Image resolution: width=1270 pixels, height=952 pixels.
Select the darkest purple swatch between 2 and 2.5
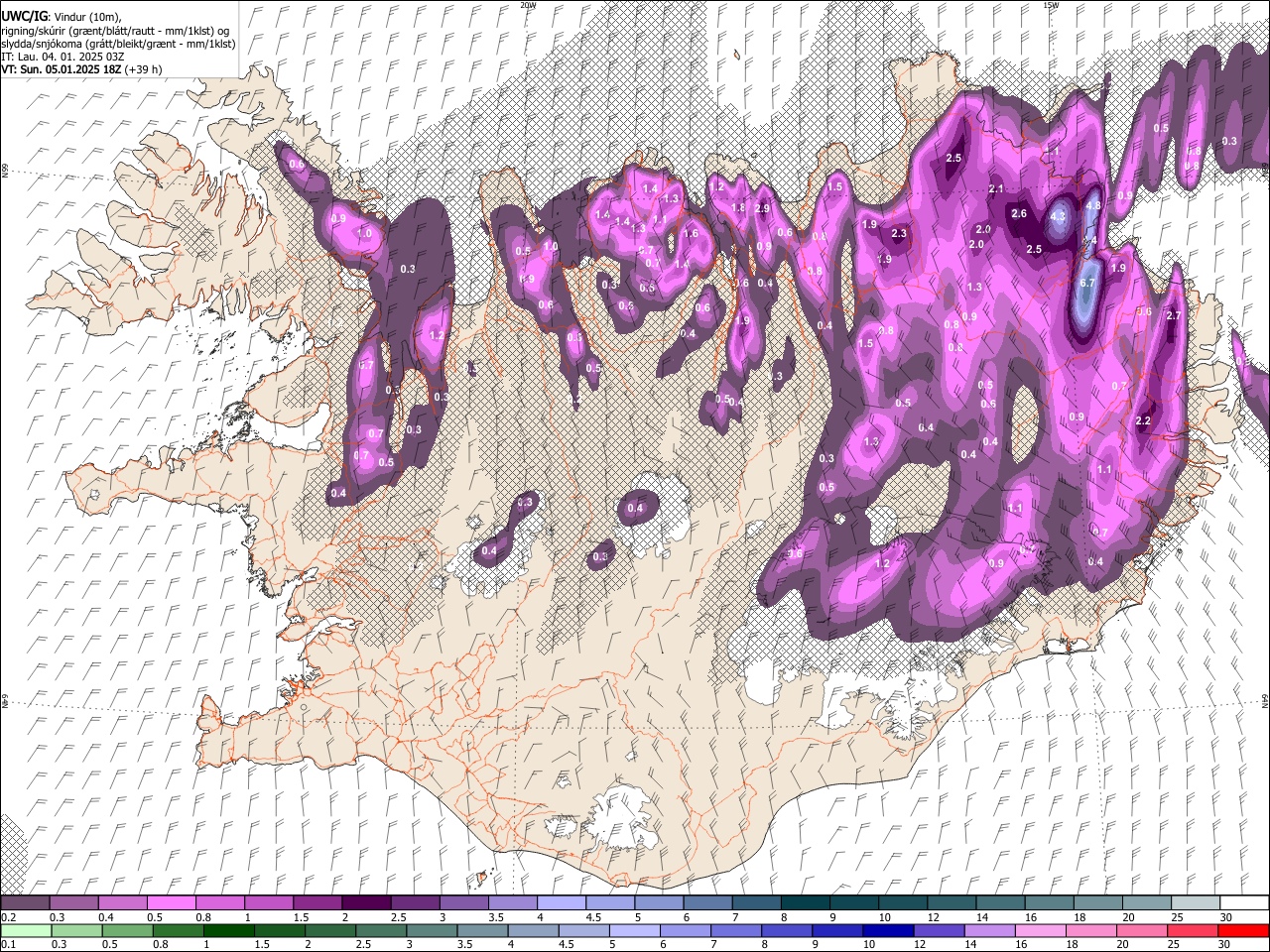click(x=365, y=903)
